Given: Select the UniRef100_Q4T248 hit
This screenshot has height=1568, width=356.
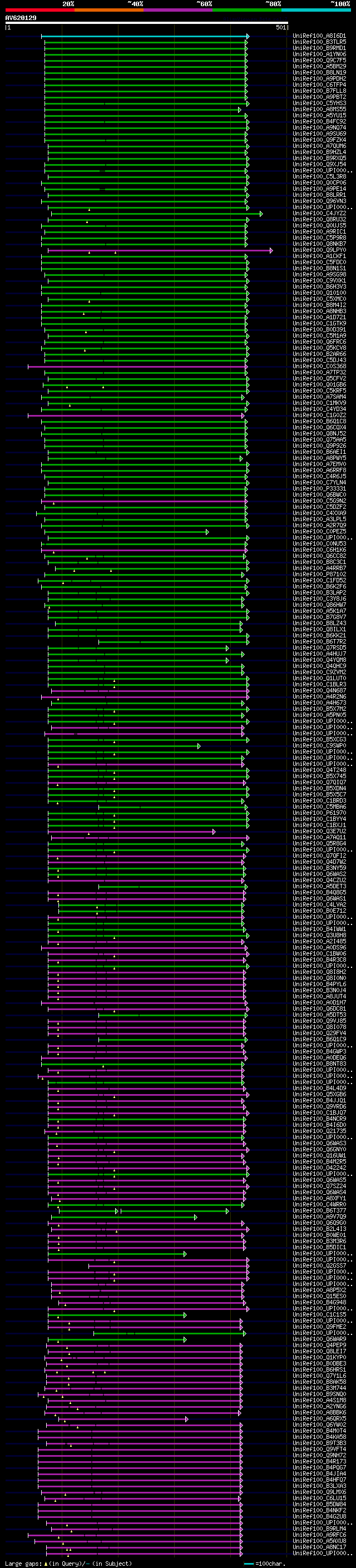Looking at the screenshot, I should [319, 770].
